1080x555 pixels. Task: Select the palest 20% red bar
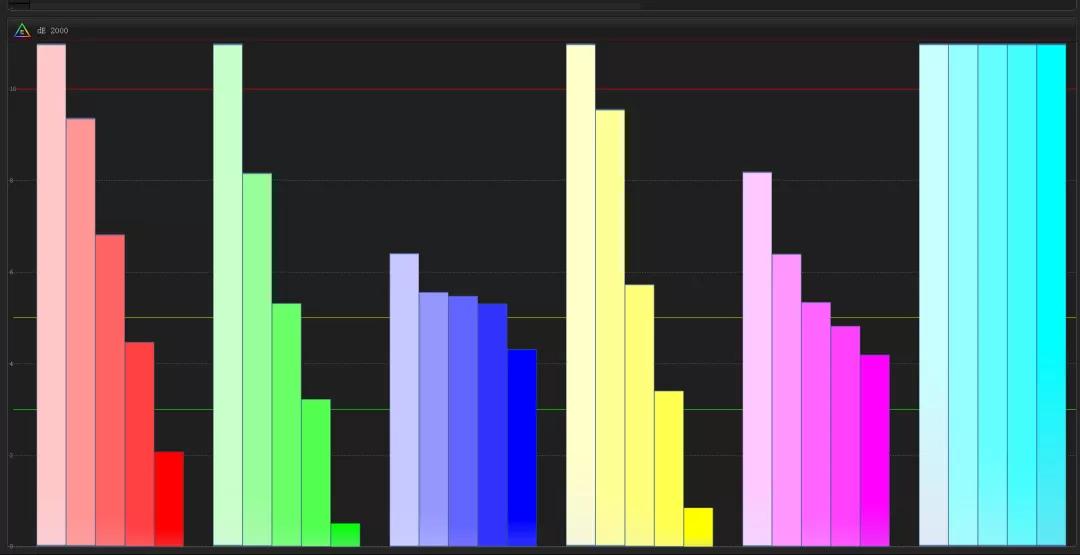tap(51, 295)
